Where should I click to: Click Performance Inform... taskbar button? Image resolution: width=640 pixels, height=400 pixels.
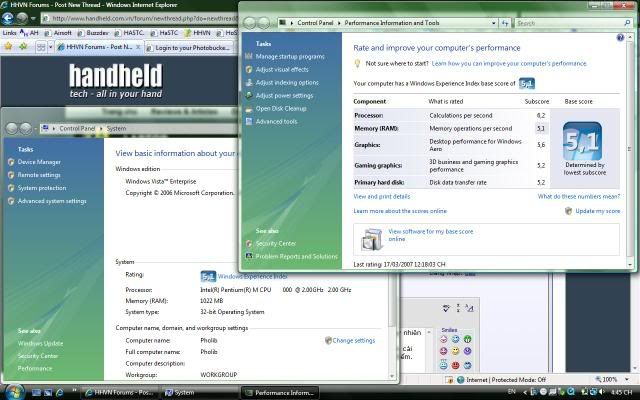pos(280,393)
